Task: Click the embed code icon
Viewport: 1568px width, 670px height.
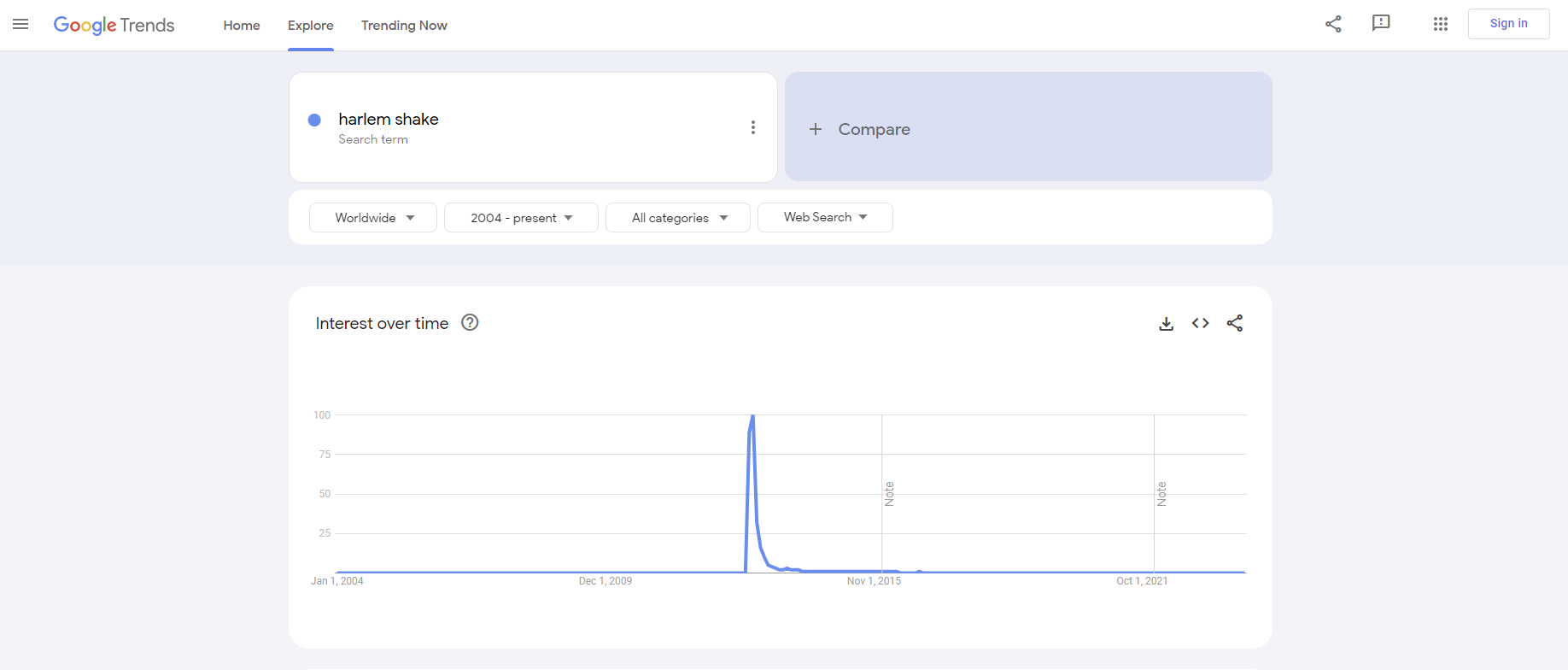Action: pyautogui.click(x=1200, y=323)
